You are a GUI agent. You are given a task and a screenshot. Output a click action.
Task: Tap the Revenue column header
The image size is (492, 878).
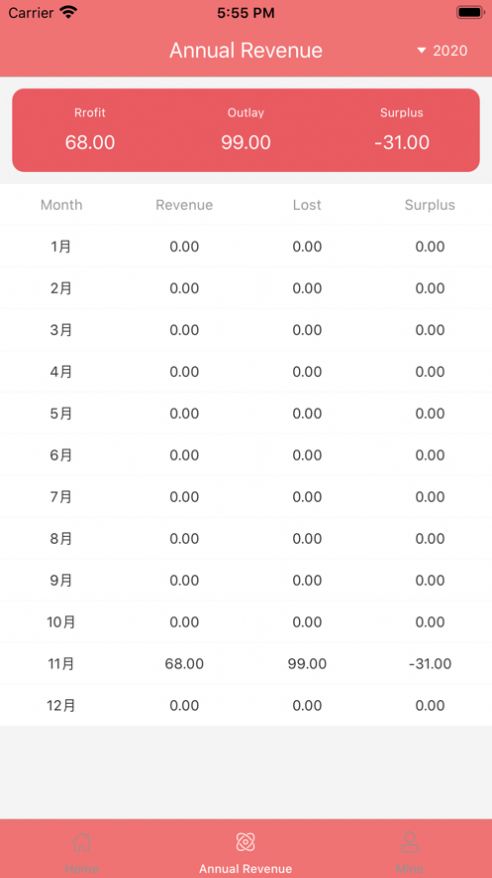tap(184, 205)
